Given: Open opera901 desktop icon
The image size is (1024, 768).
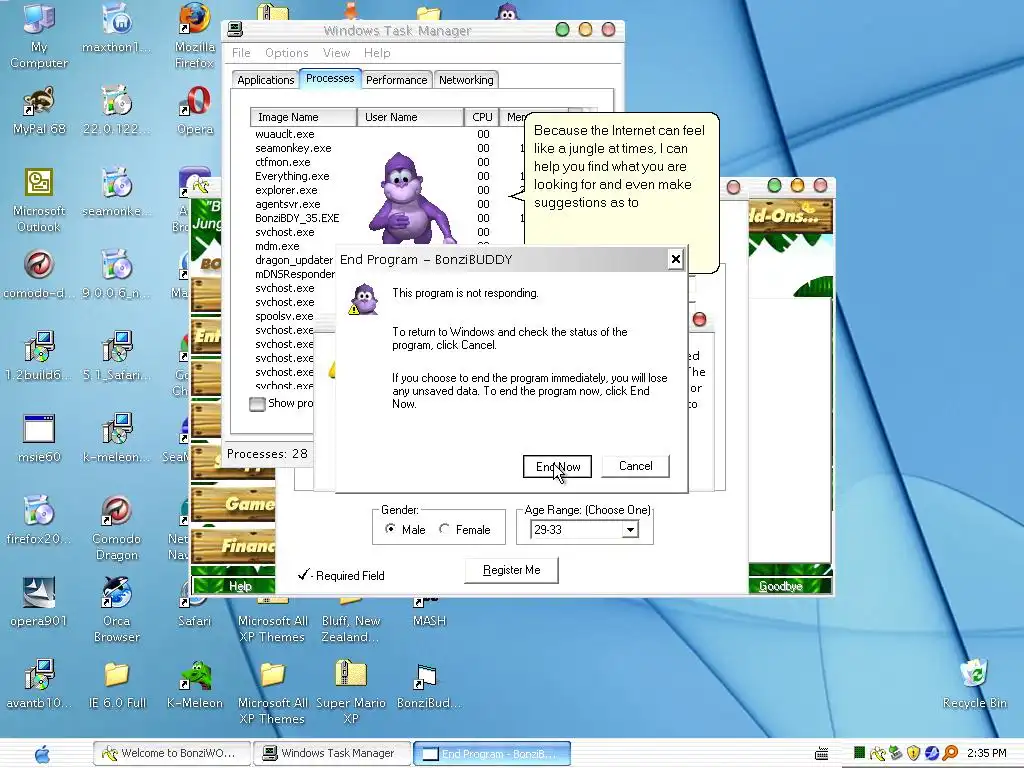Looking at the screenshot, I should pos(39,602).
